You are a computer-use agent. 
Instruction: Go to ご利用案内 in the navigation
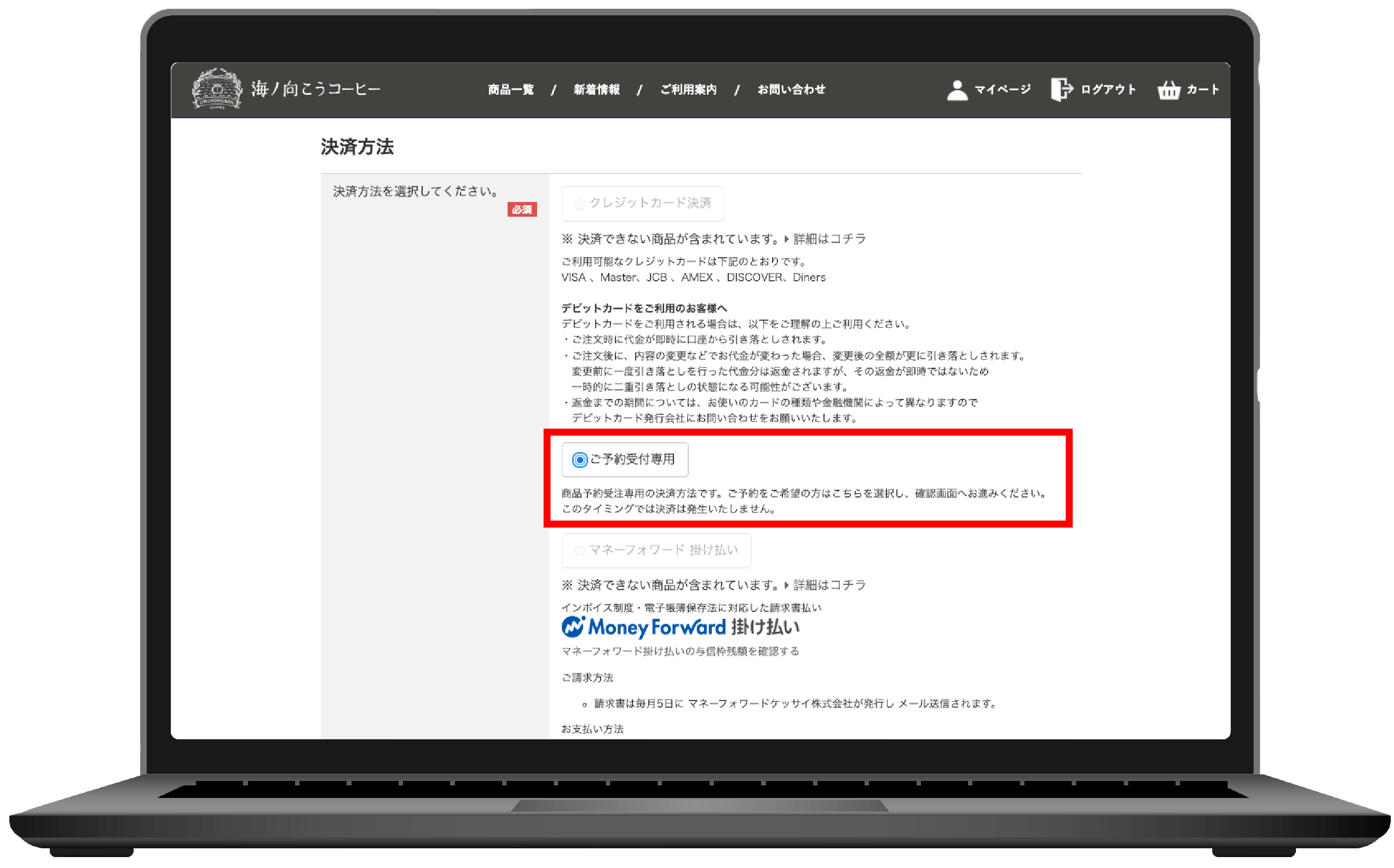pyautogui.click(x=688, y=90)
